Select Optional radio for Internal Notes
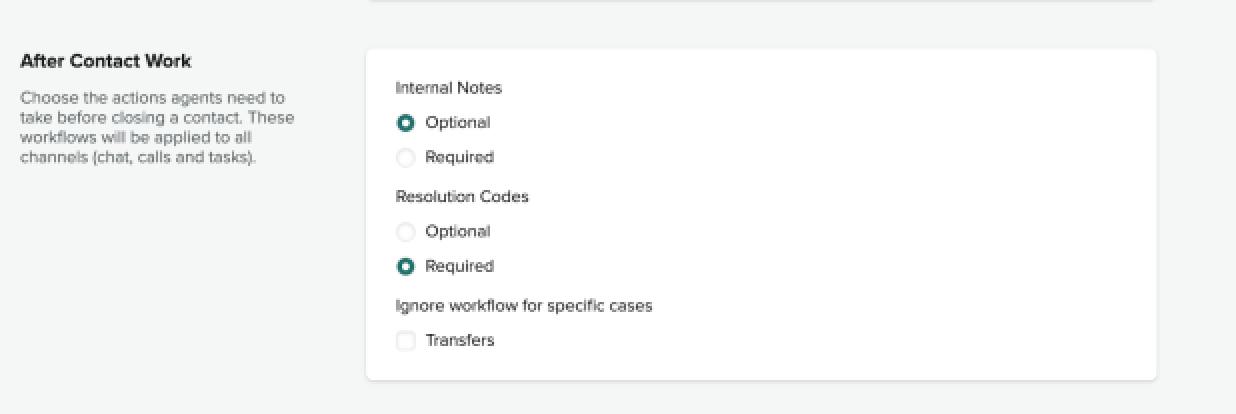 coord(405,123)
